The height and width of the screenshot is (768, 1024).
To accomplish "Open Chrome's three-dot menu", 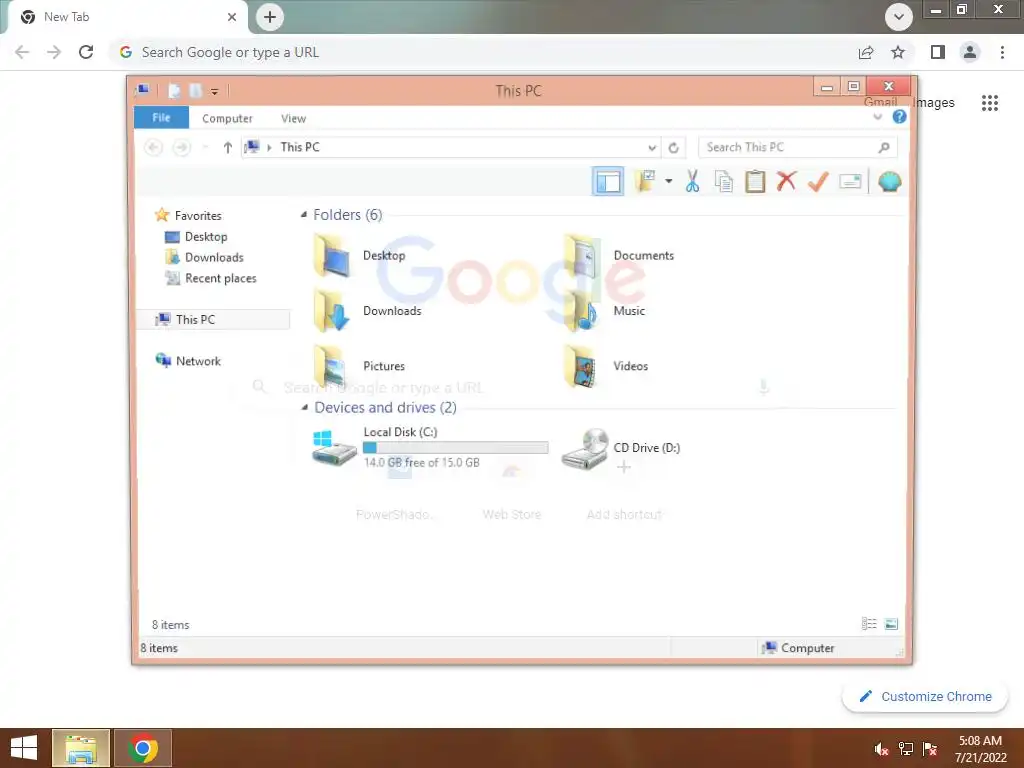I will (x=1002, y=52).
